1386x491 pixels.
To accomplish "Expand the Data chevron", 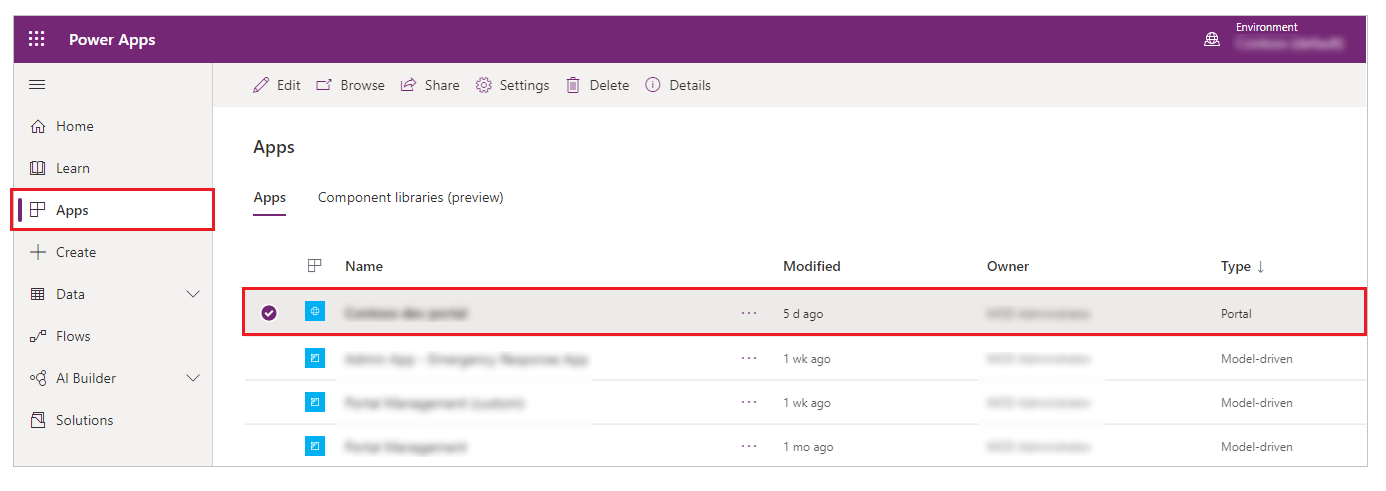I will pyautogui.click(x=194, y=294).
